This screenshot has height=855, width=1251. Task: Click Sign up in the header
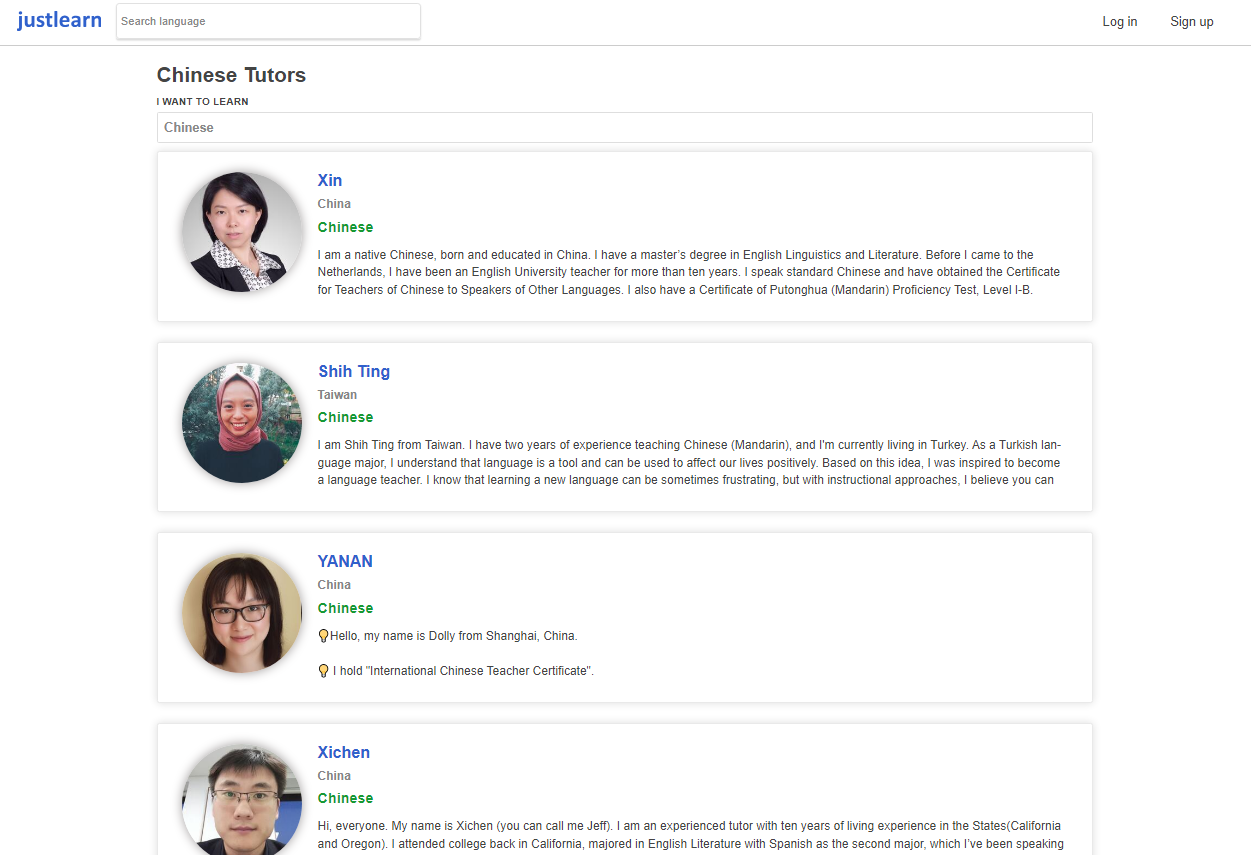[1191, 22]
